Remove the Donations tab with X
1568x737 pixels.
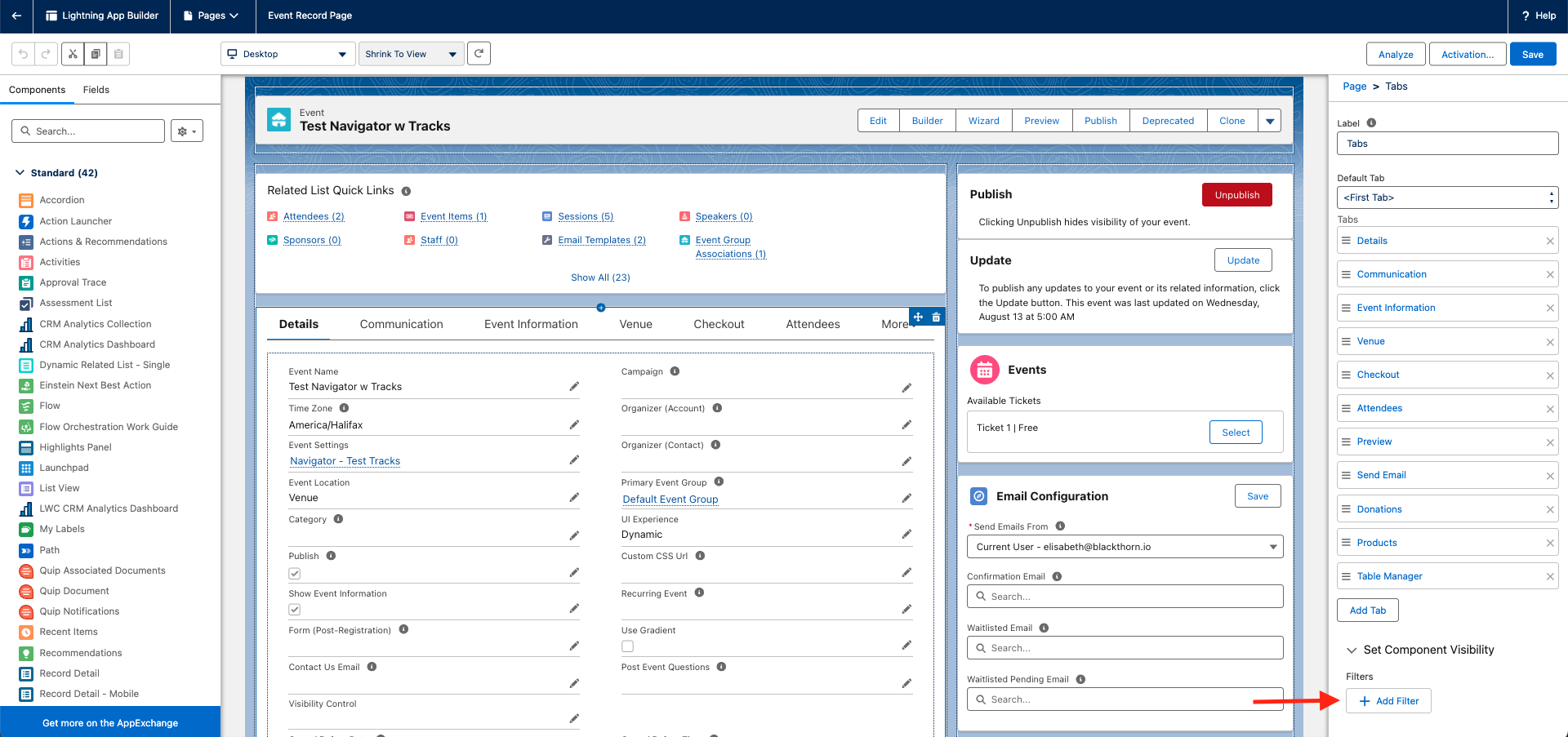click(1550, 509)
